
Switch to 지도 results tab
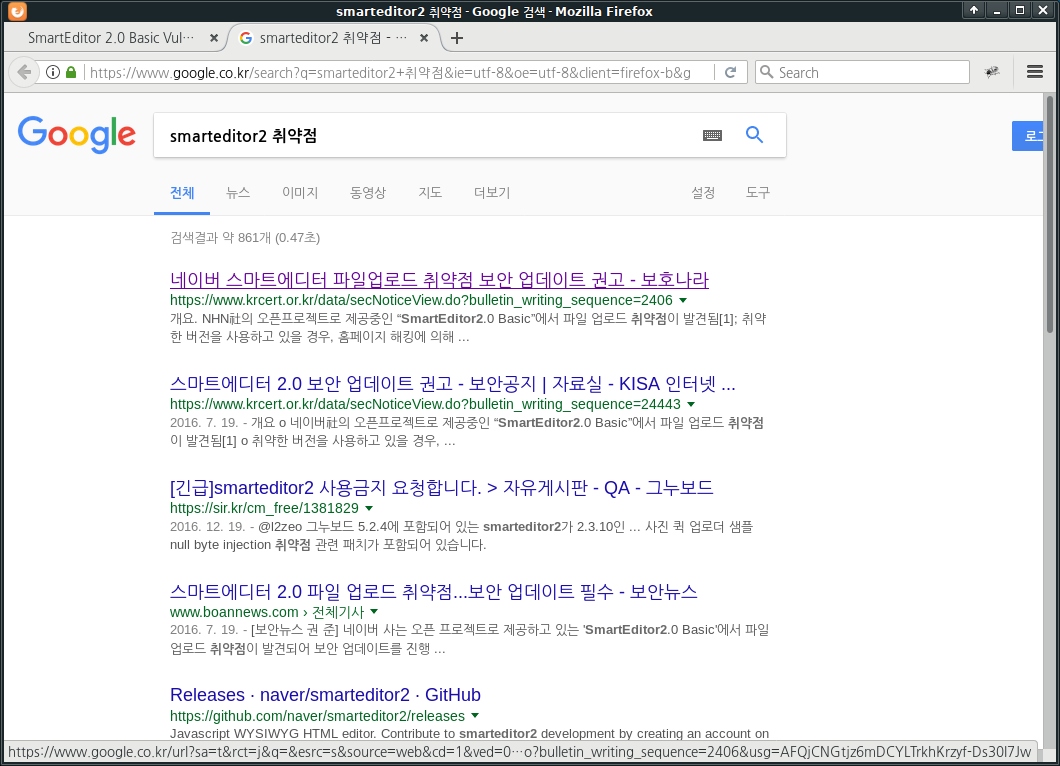430,193
